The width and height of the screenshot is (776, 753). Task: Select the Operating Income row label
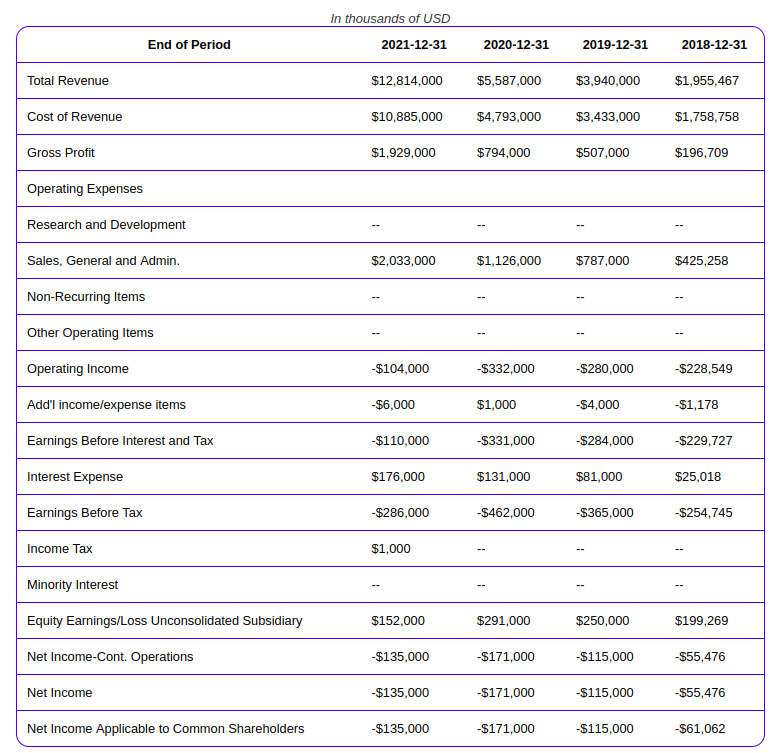(78, 369)
